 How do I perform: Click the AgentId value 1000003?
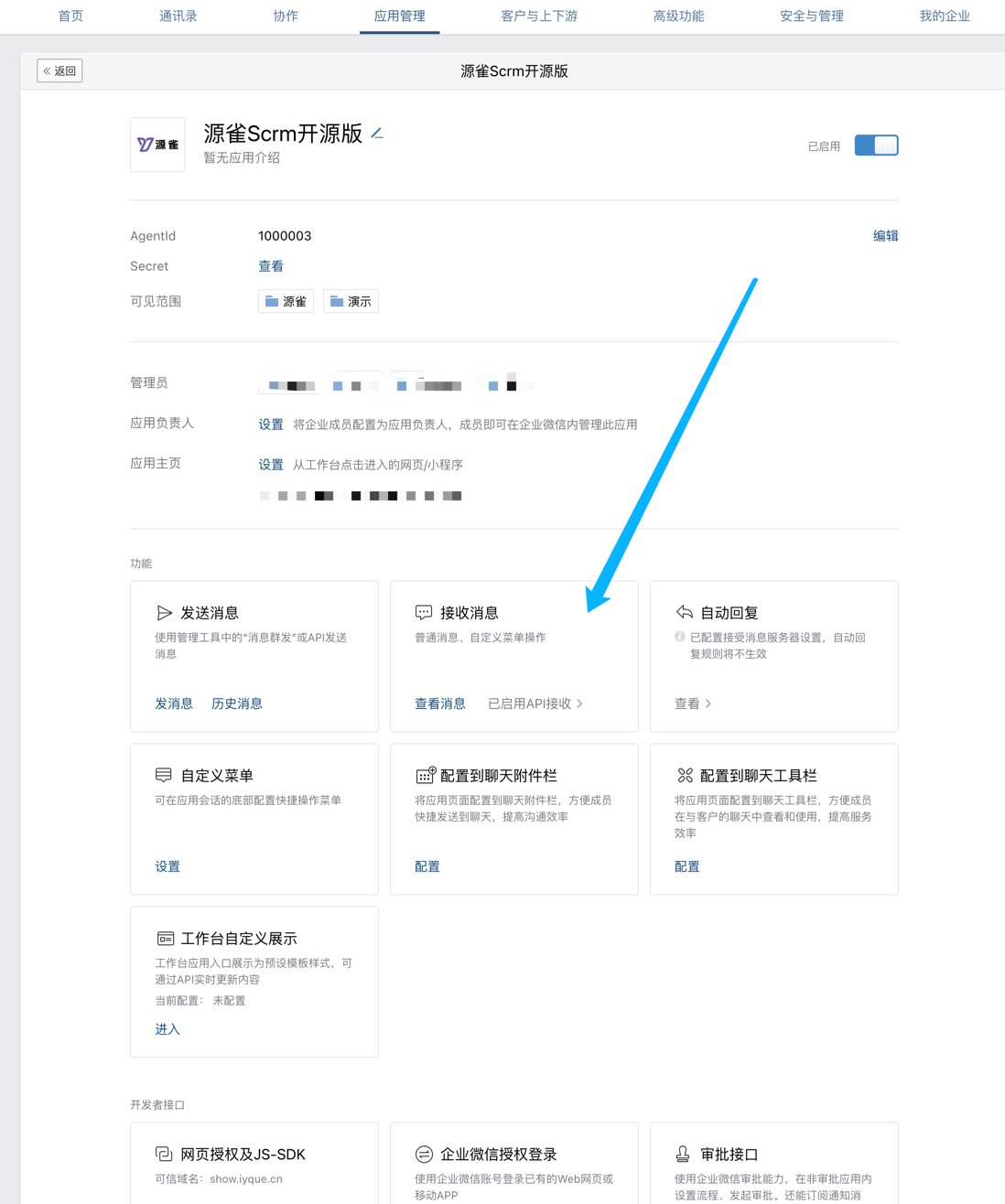pyautogui.click(x=285, y=236)
